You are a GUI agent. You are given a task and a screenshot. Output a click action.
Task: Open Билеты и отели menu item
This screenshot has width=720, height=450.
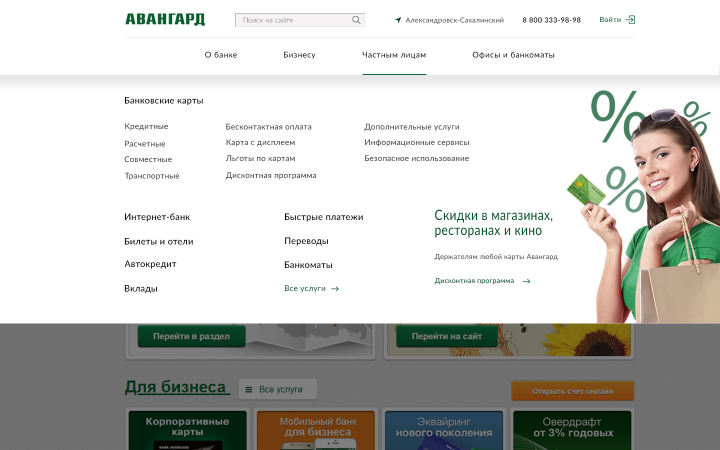tap(158, 242)
